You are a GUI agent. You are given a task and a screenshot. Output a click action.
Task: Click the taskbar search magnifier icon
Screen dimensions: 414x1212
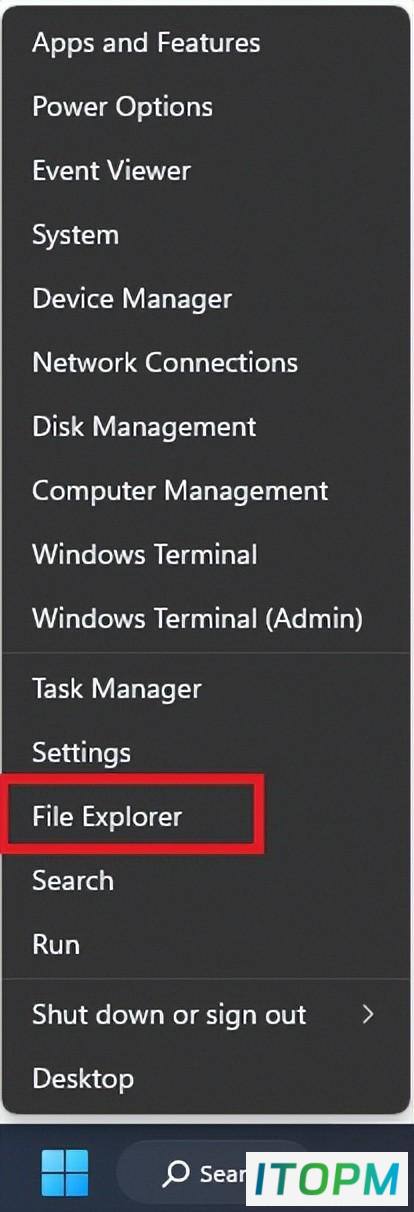pos(177,1173)
